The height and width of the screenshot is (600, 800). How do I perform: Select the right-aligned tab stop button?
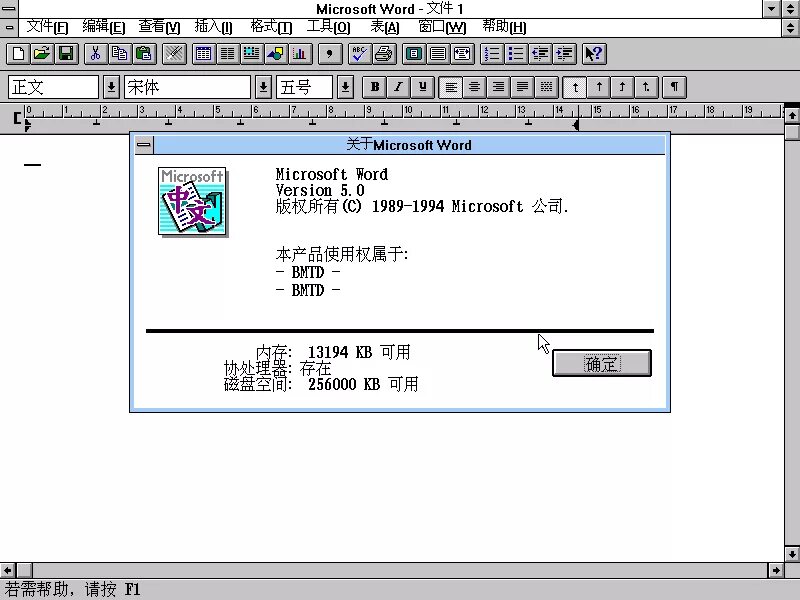tap(622, 87)
